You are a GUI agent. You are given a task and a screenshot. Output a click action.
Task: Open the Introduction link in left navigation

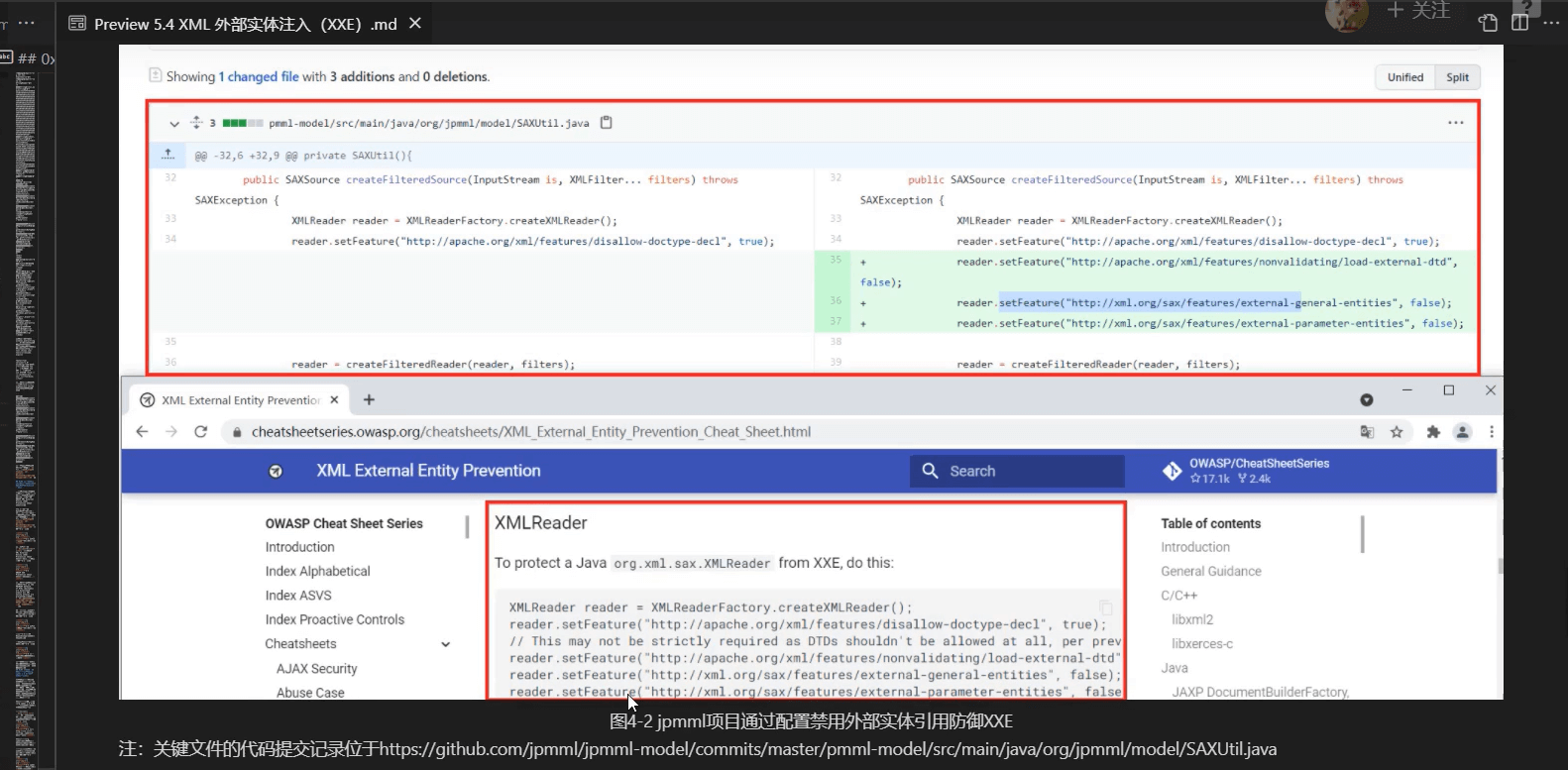click(x=299, y=547)
